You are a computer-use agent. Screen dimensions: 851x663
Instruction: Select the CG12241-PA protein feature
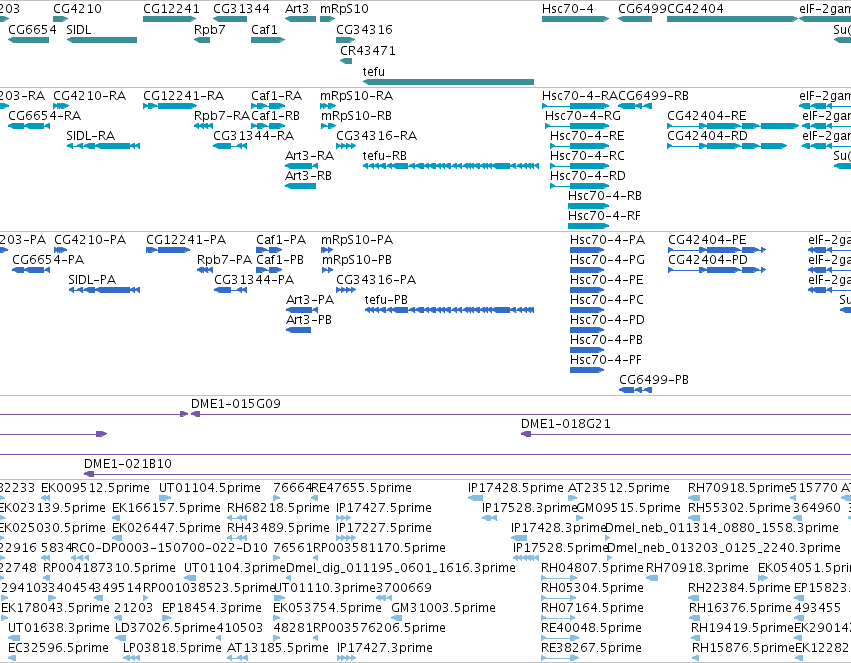pos(168,250)
